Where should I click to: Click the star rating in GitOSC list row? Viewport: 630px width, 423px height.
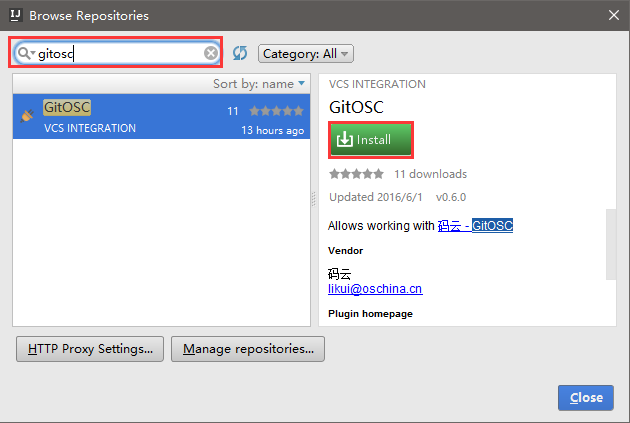[276, 111]
